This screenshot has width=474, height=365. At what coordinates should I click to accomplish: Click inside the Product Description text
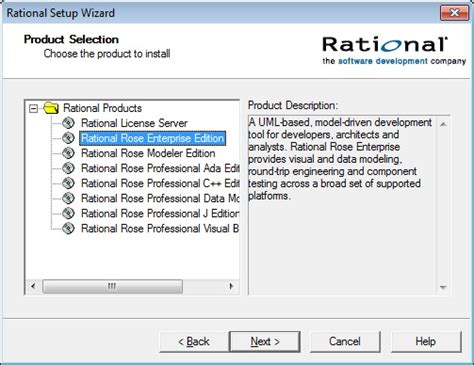340,159
